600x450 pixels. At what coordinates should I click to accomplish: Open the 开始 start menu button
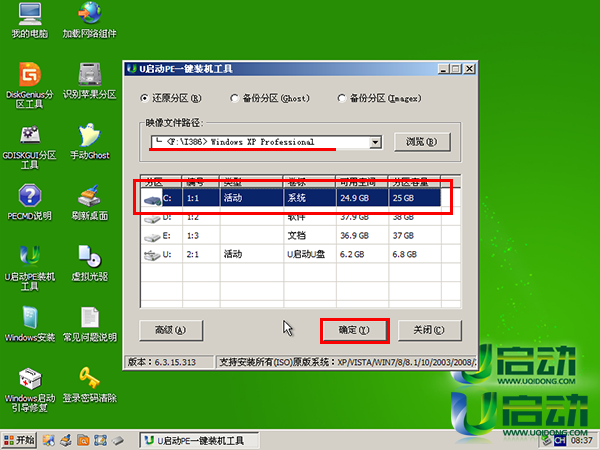[18, 440]
